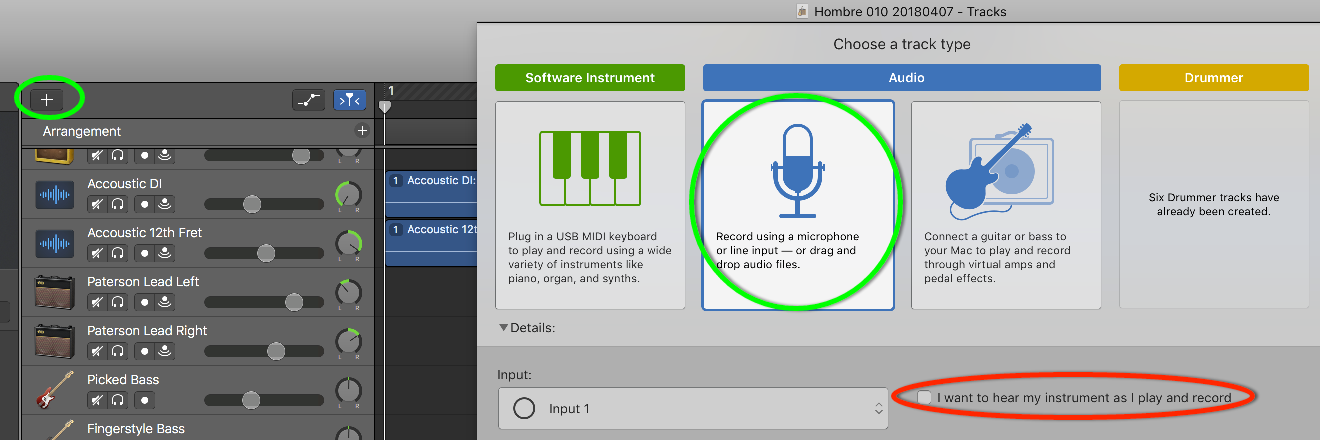
Task: Select the Accoustic DI audio region
Action: (431, 193)
